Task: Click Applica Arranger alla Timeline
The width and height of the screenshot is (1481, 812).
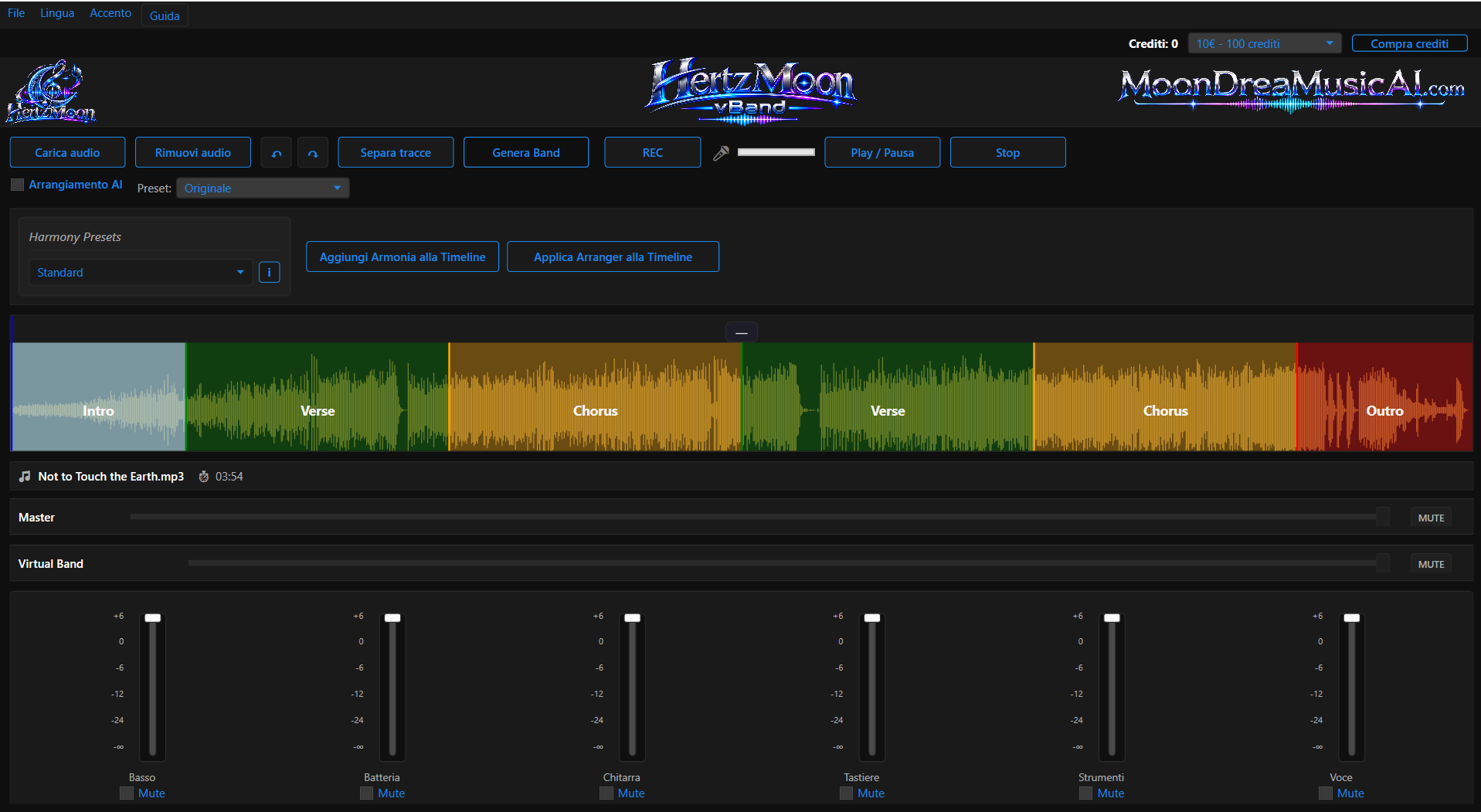Action: [613, 257]
